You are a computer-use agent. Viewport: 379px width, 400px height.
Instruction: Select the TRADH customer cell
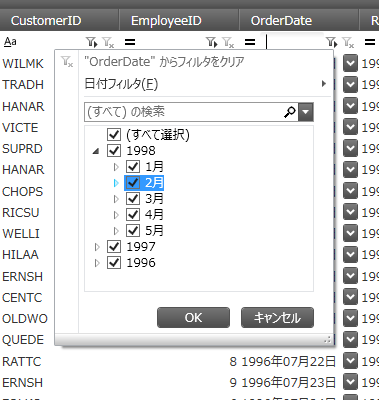[23, 85]
